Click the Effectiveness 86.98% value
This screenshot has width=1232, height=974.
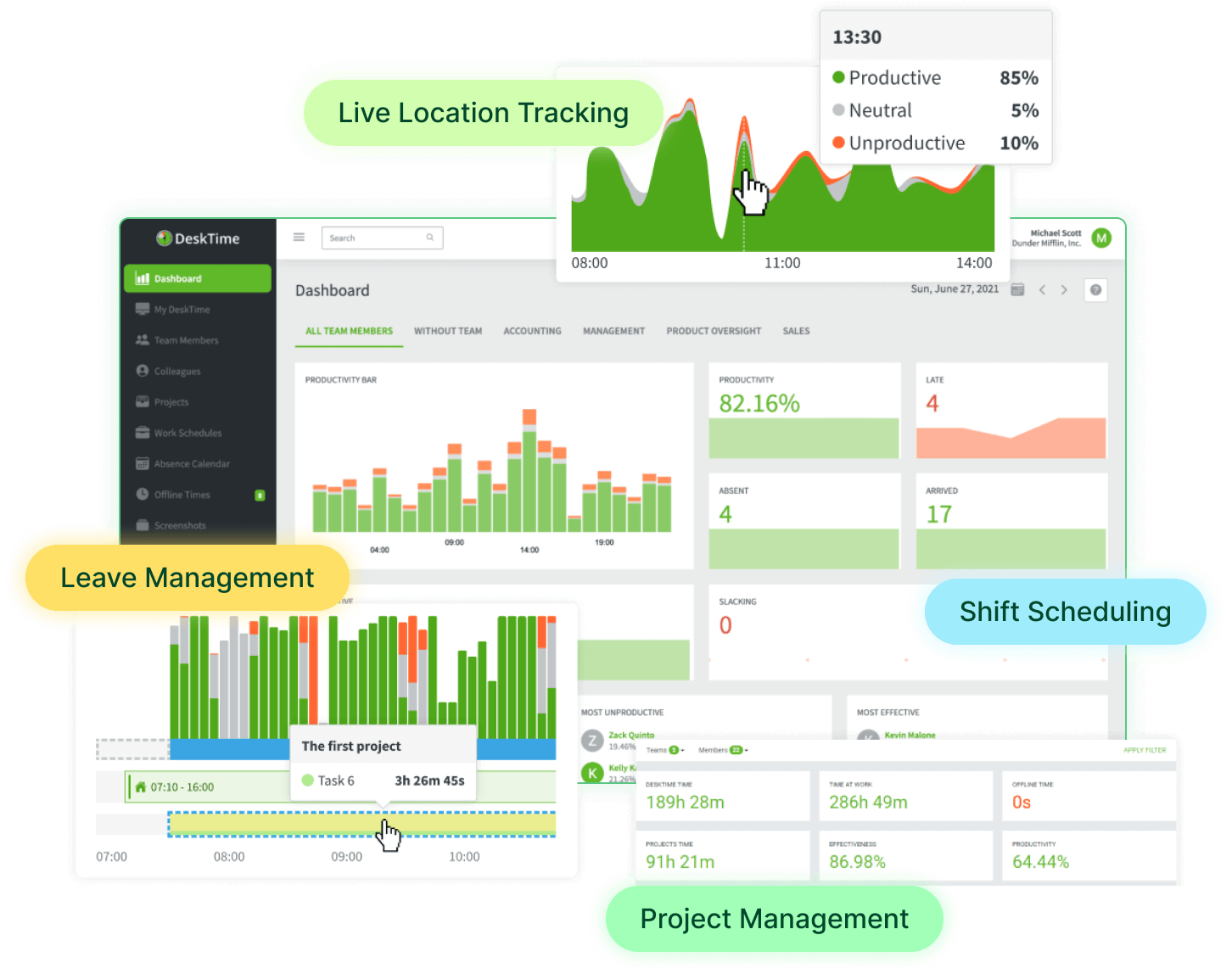click(857, 862)
